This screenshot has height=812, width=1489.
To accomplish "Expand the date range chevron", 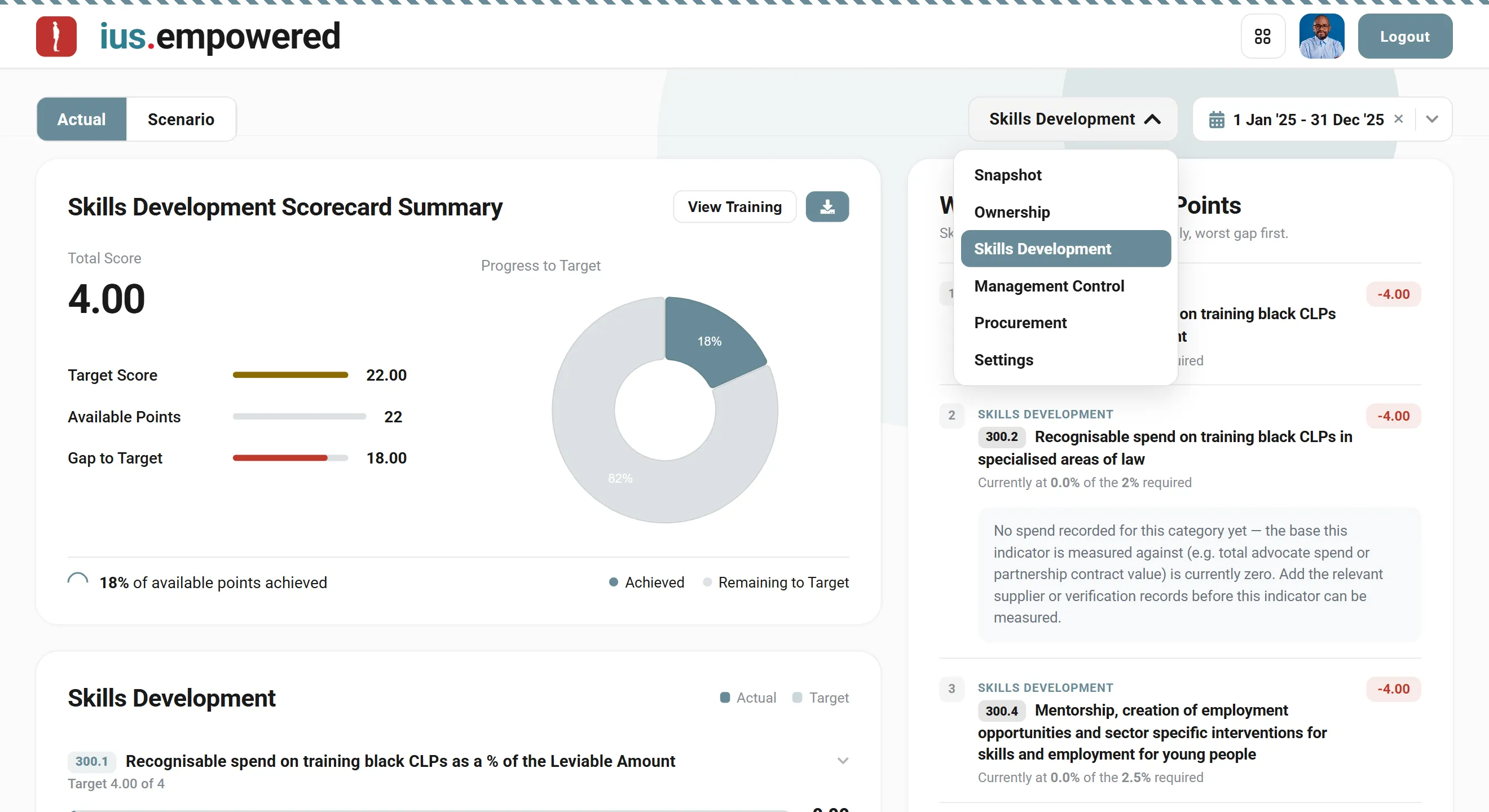I will click(x=1432, y=119).
